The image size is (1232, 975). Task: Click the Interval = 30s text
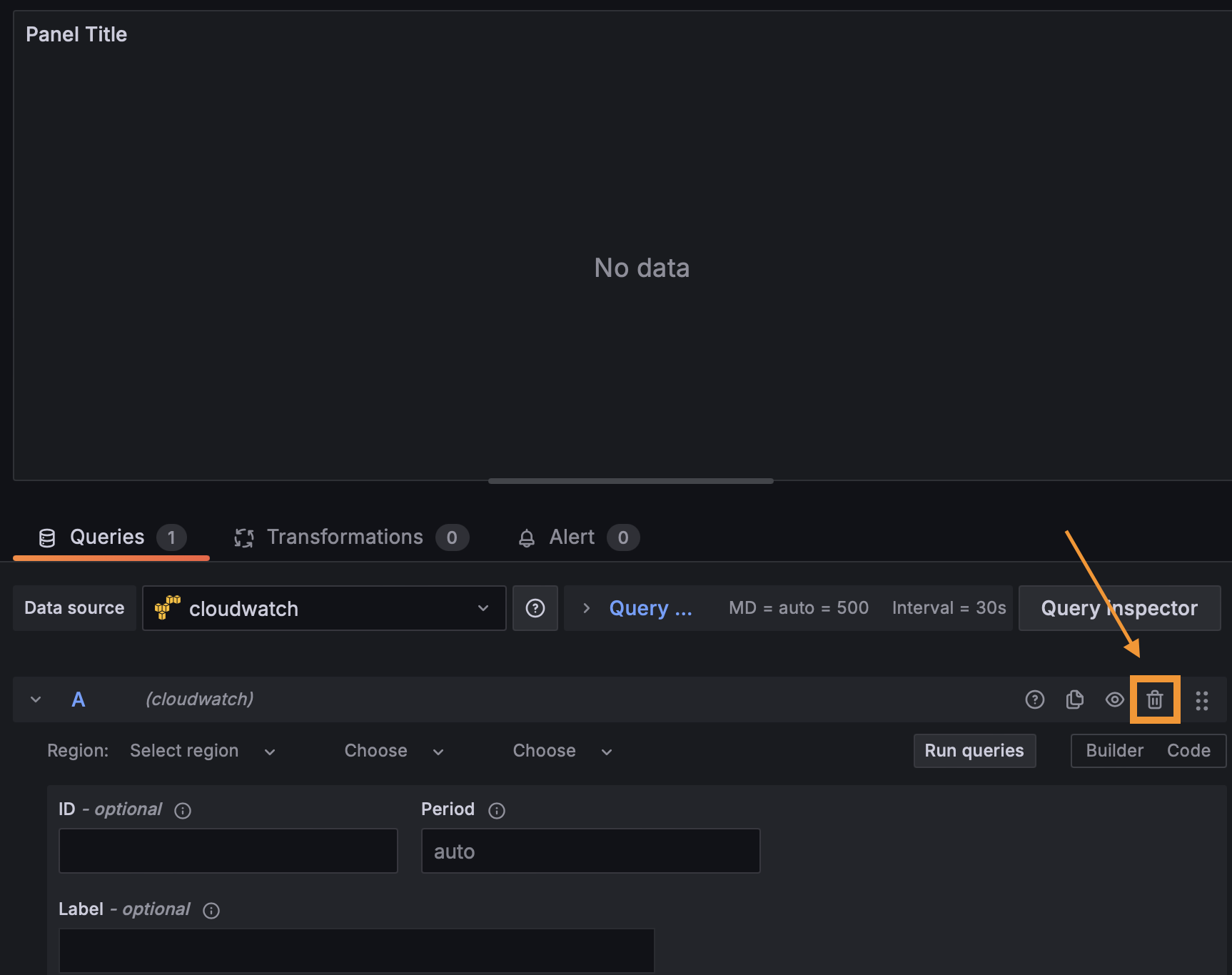(949, 608)
